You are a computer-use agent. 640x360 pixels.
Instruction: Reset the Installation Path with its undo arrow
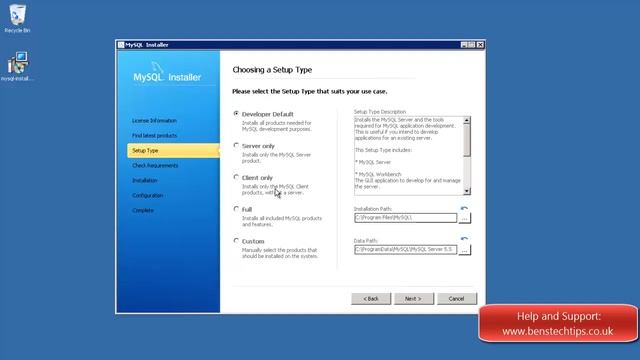click(x=464, y=208)
